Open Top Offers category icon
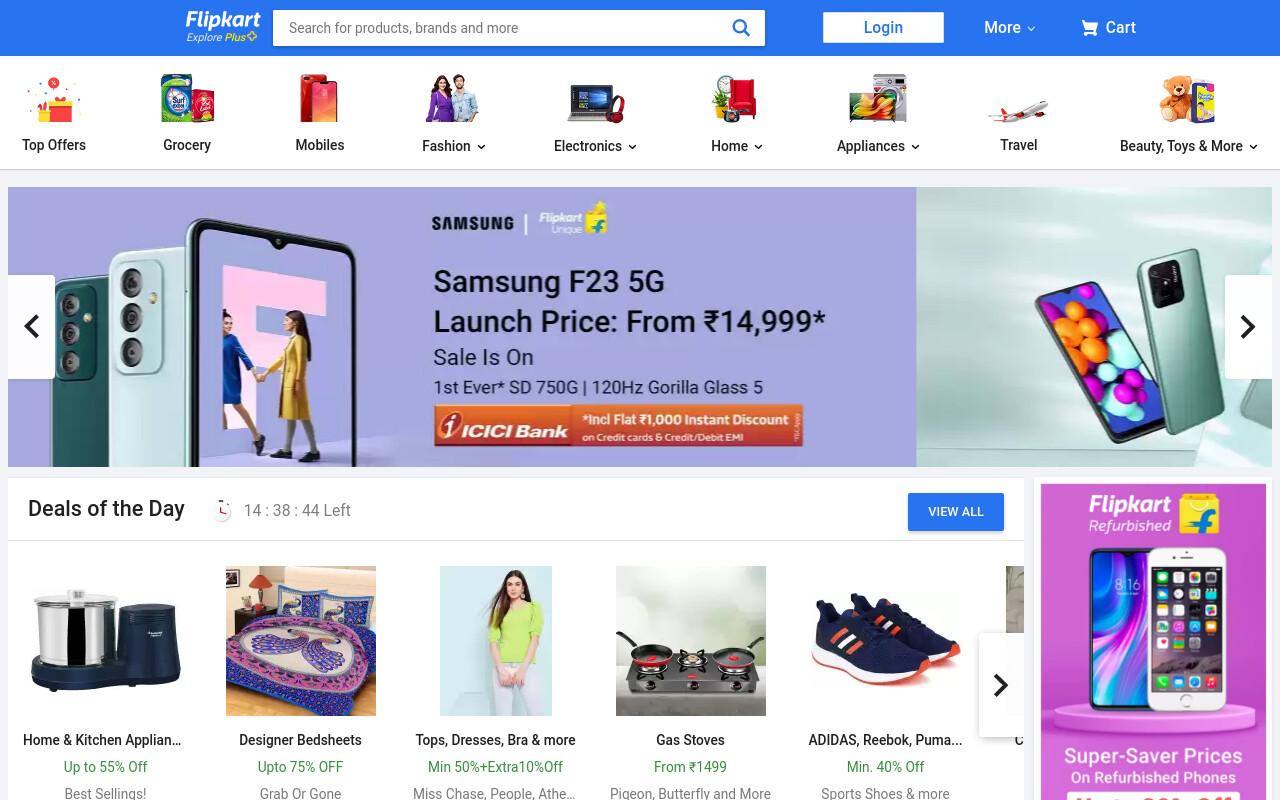 pyautogui.click(x=54, y=99)
